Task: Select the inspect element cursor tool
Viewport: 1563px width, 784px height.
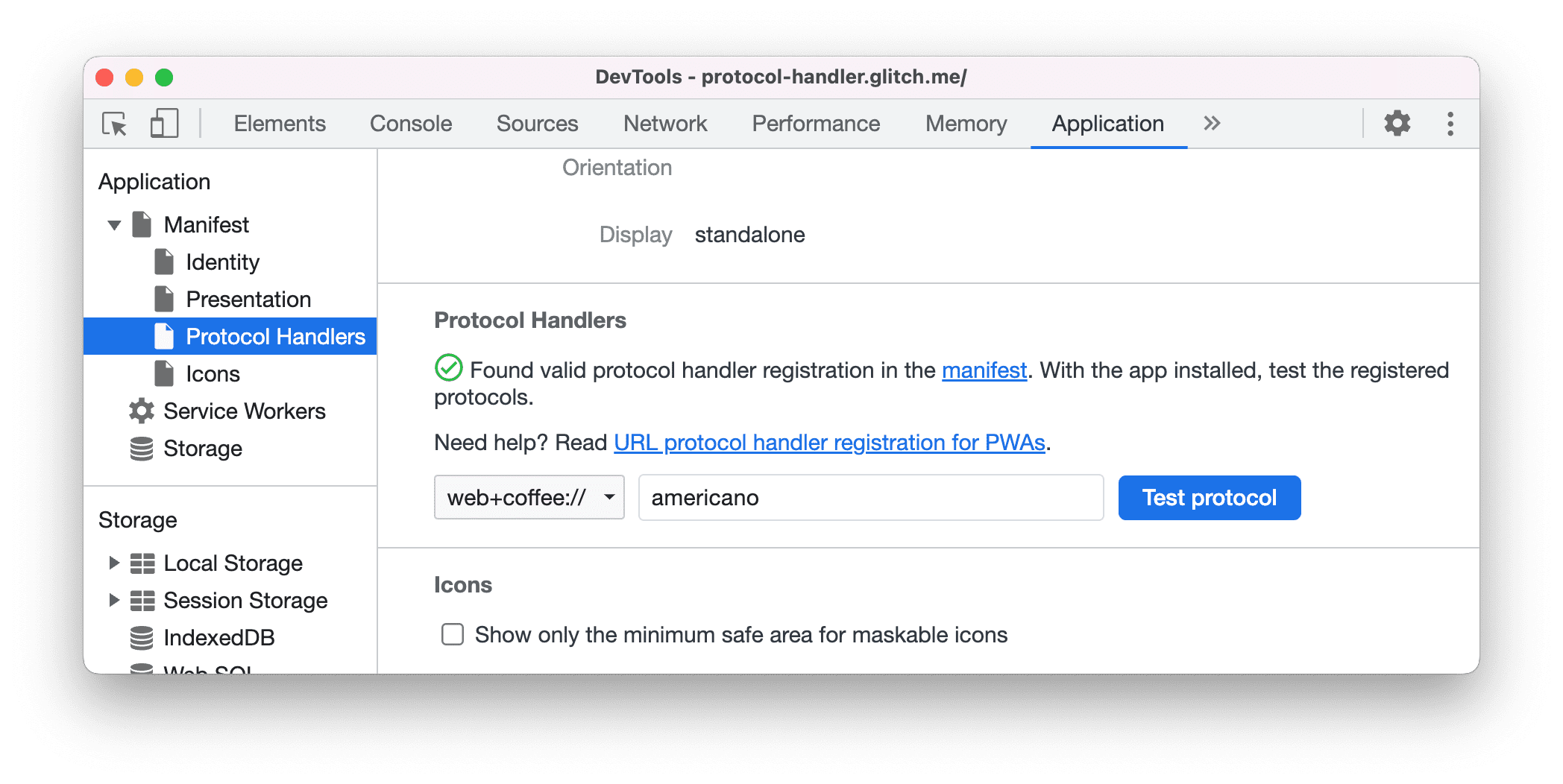Action: click(113, 124)
